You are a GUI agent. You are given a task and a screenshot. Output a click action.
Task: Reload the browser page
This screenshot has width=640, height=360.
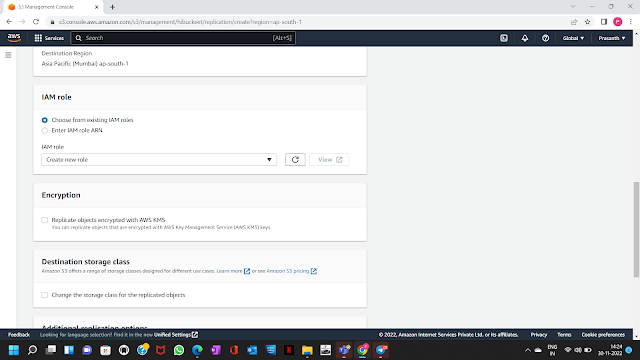coord(36,22)
